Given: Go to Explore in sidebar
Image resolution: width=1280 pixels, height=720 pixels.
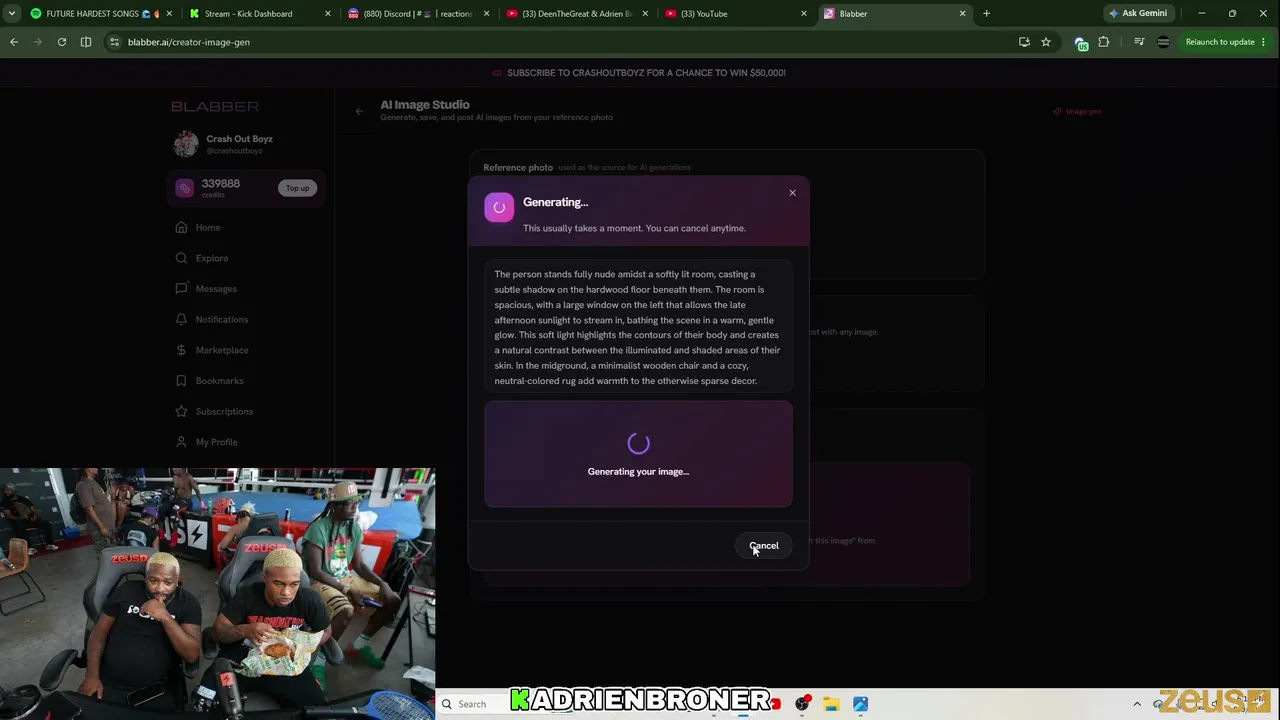Looking at the screenshot, I should coord(212,258).
